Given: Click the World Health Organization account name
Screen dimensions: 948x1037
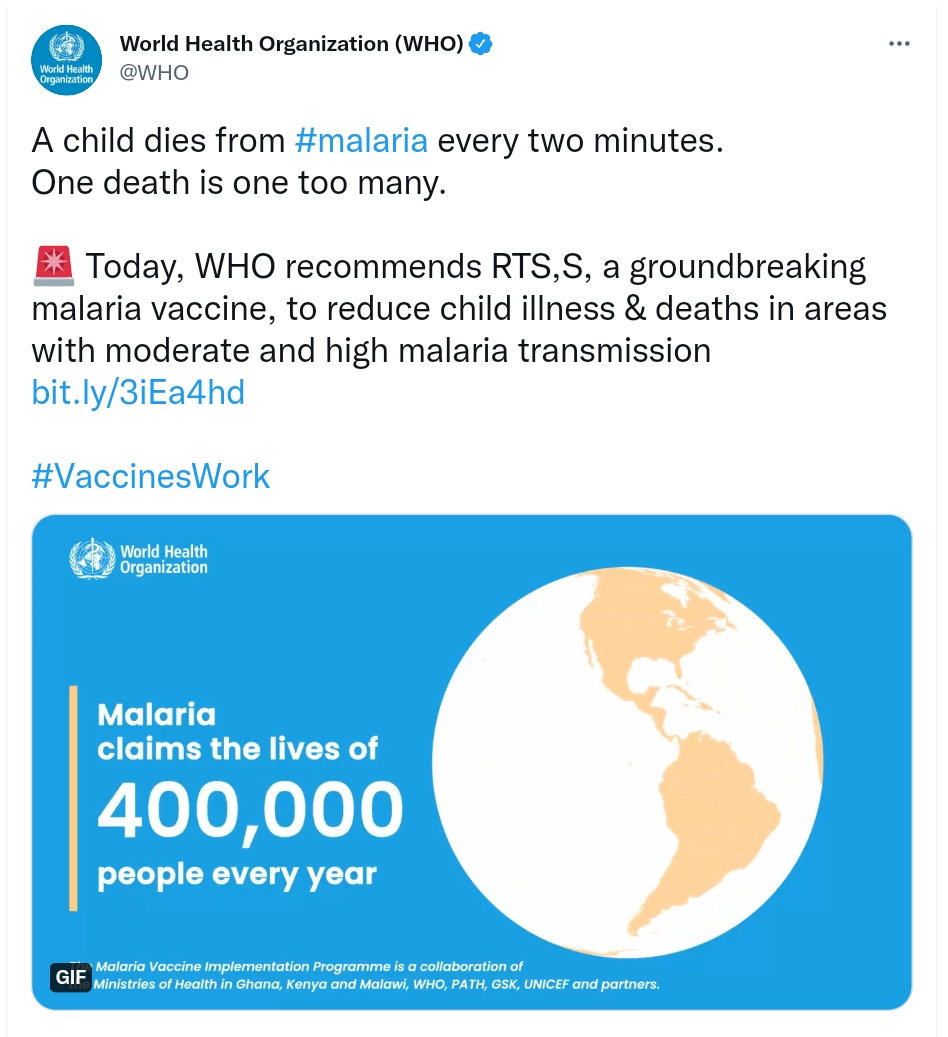Looking at the screenshot, I should tap(292, 44).
